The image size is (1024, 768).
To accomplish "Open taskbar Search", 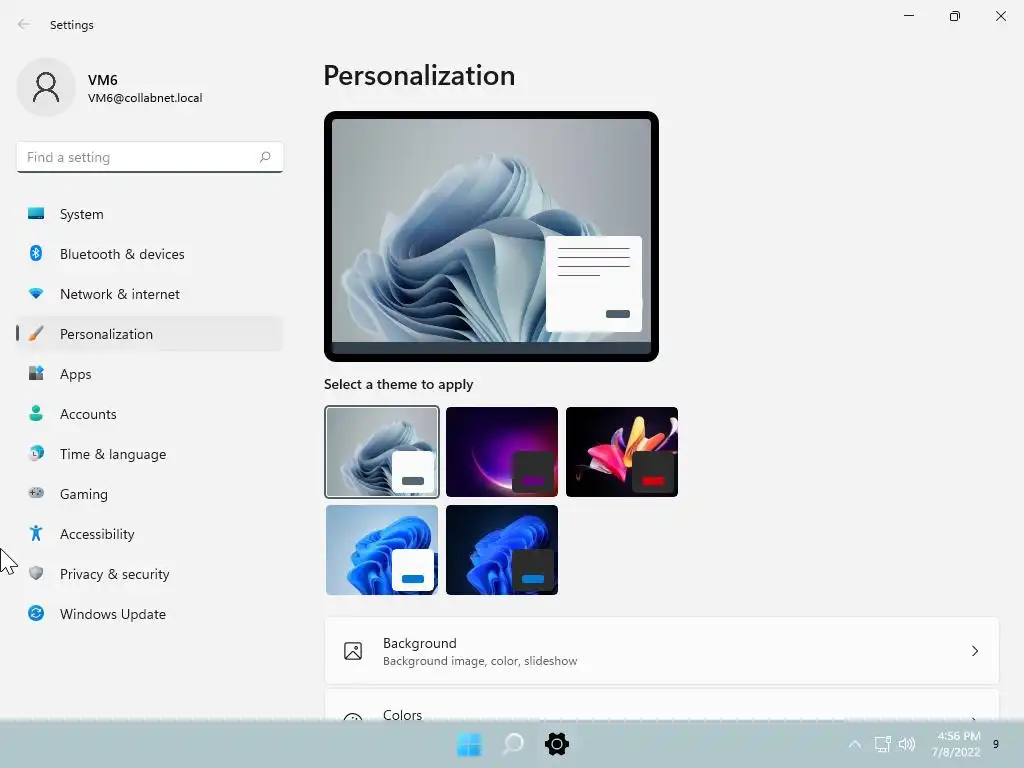I will [513, 744].
